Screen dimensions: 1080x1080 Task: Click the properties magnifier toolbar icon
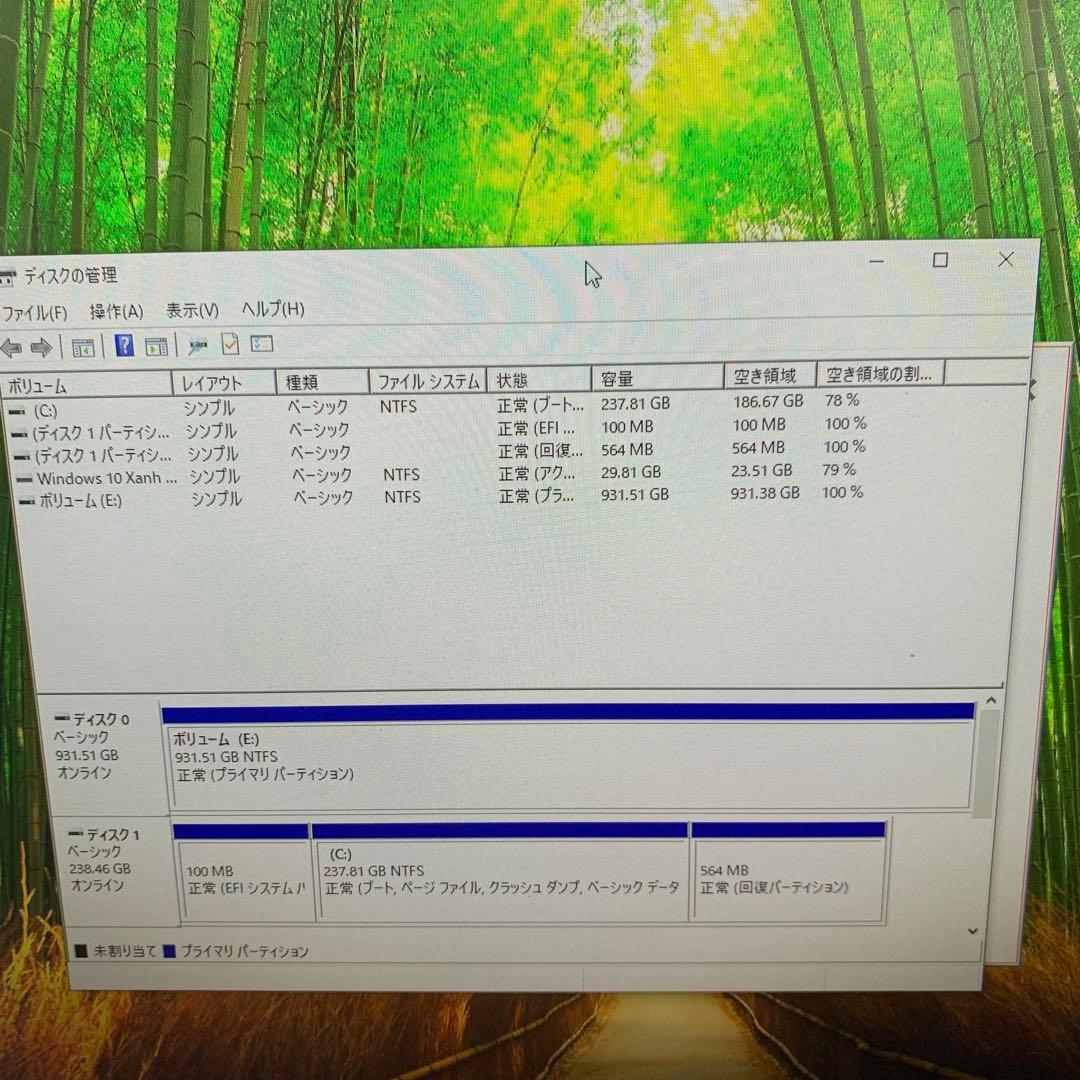pyautogui.click(x=197, y=345)
